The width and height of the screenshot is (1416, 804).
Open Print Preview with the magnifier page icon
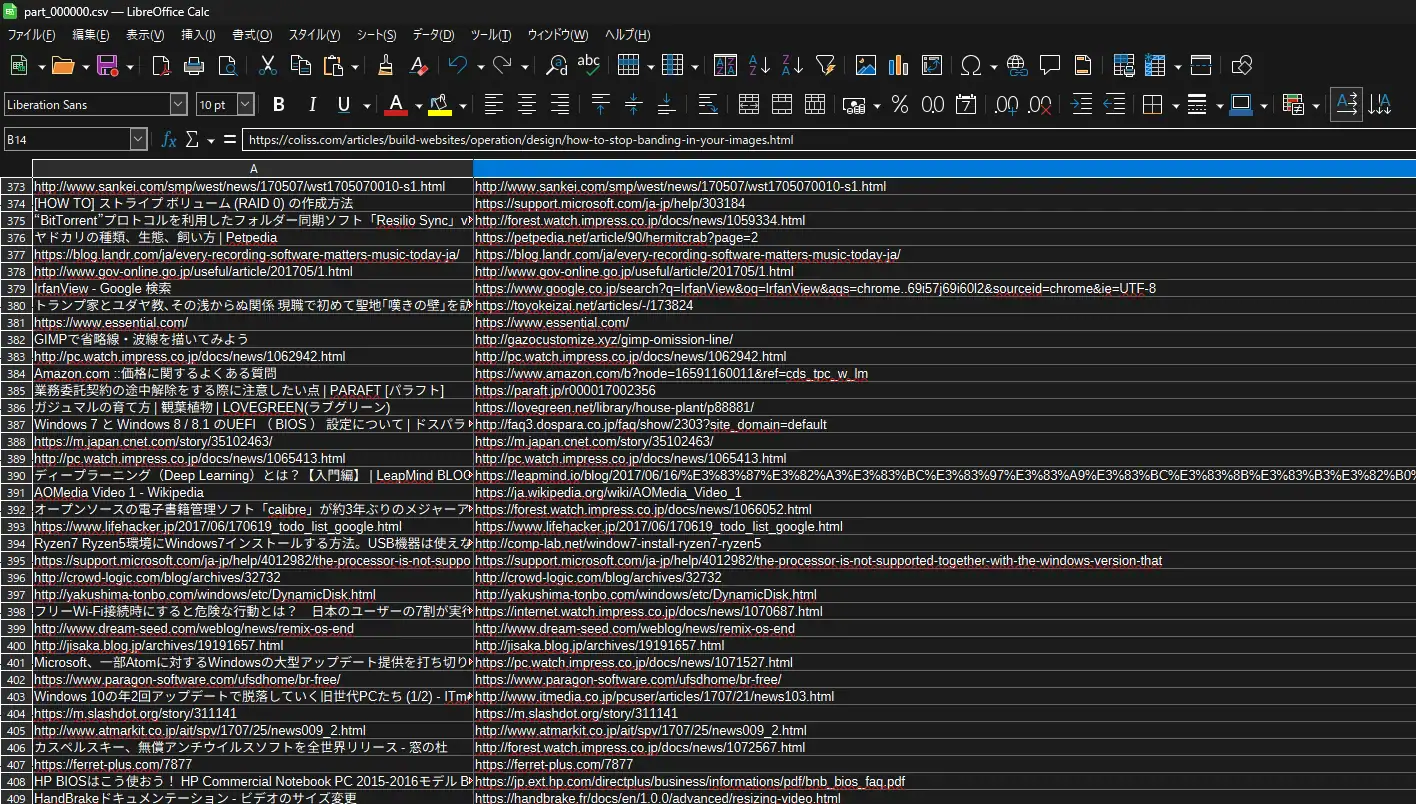pos(228,66)
